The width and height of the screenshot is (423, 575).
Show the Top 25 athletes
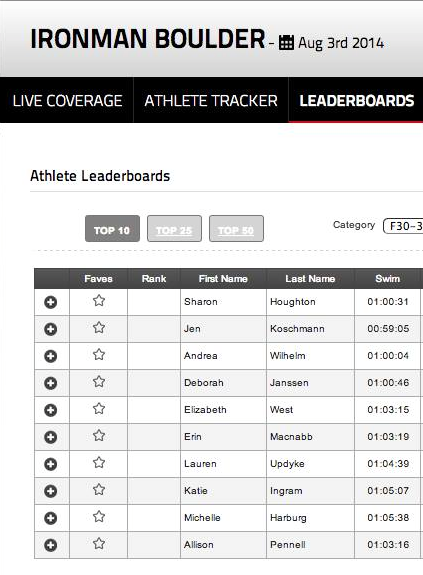174,228
